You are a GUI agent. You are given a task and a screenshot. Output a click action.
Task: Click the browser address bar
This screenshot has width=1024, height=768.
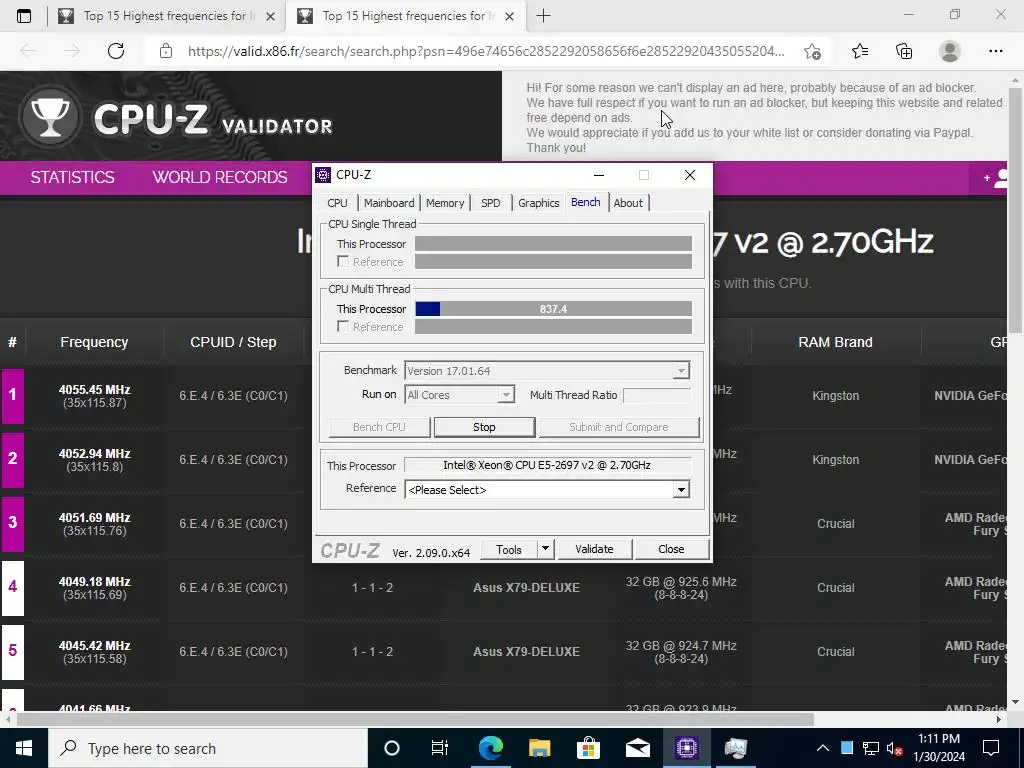click(x=487, y=51)
